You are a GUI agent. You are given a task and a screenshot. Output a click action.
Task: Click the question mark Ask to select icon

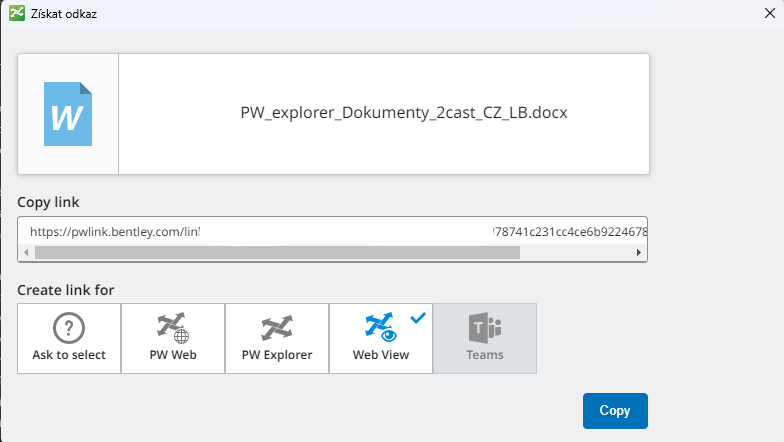69,328
